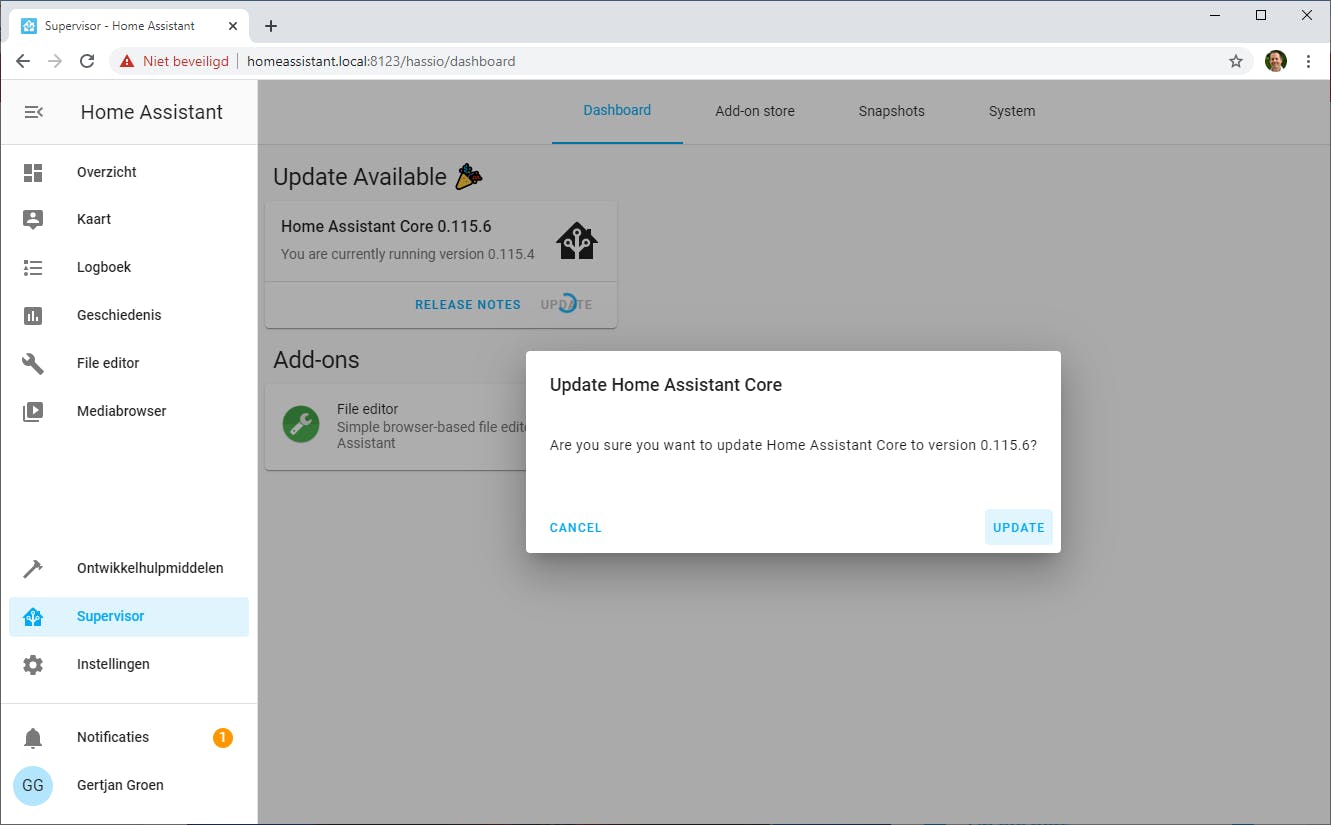Open a new browser tab
The width and height of the screenshot is (1331, 825).
pyautogui.click(x=271, y=26)
